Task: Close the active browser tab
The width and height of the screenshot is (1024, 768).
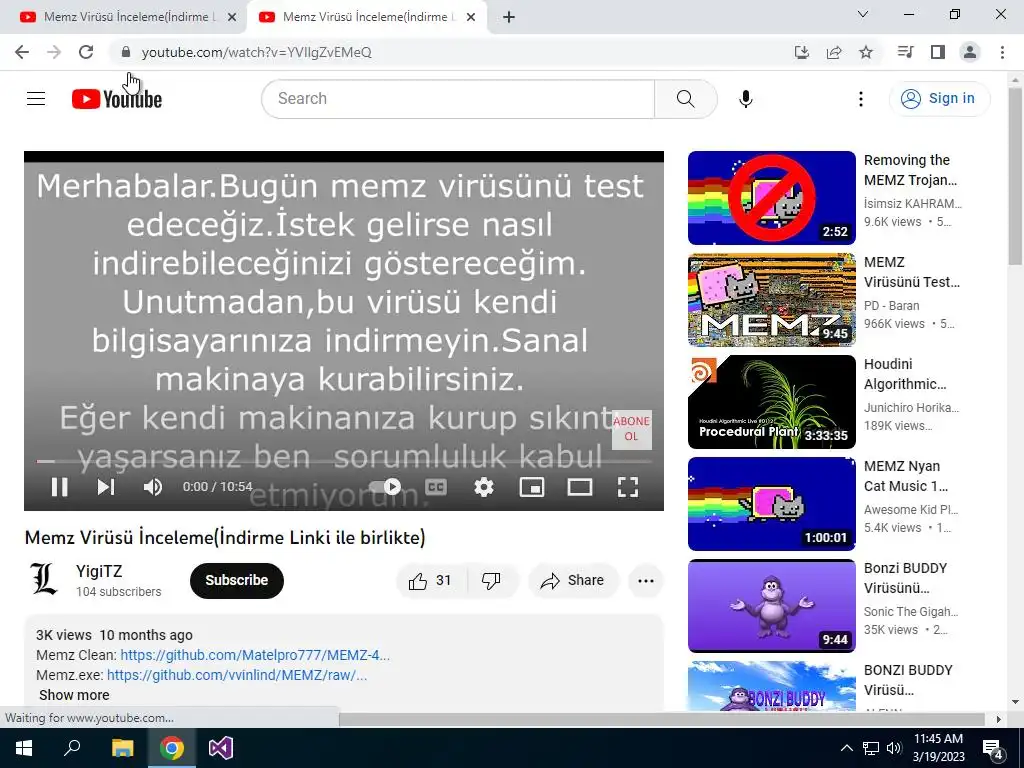Action: (471, 17)
